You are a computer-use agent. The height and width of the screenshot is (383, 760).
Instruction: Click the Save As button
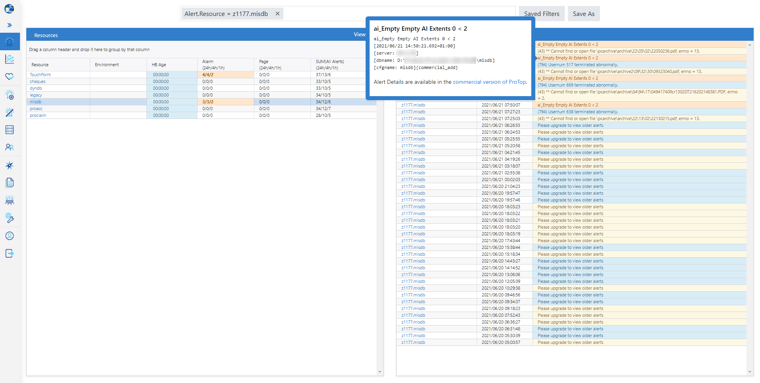[x=584, y=14]
